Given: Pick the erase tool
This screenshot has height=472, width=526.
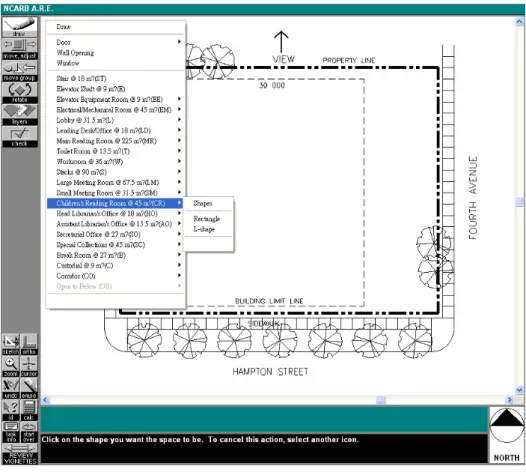Looking at the screenshot, I should click(29, 388).
